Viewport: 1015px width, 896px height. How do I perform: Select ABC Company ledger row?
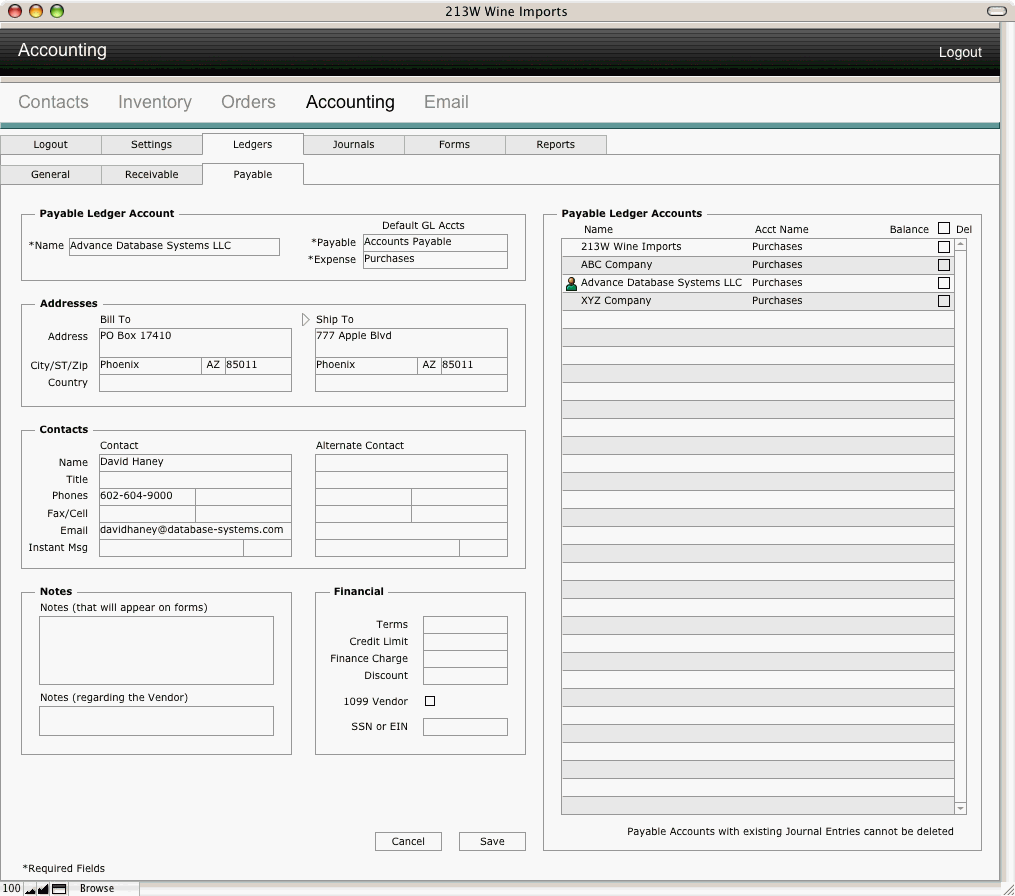point(757,265)
